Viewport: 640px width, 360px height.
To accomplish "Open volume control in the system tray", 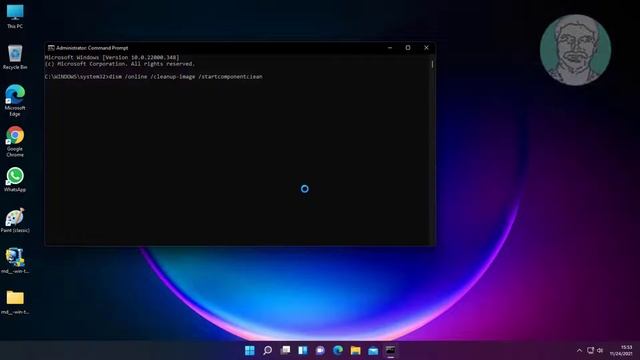I will [x=600, y=350].
